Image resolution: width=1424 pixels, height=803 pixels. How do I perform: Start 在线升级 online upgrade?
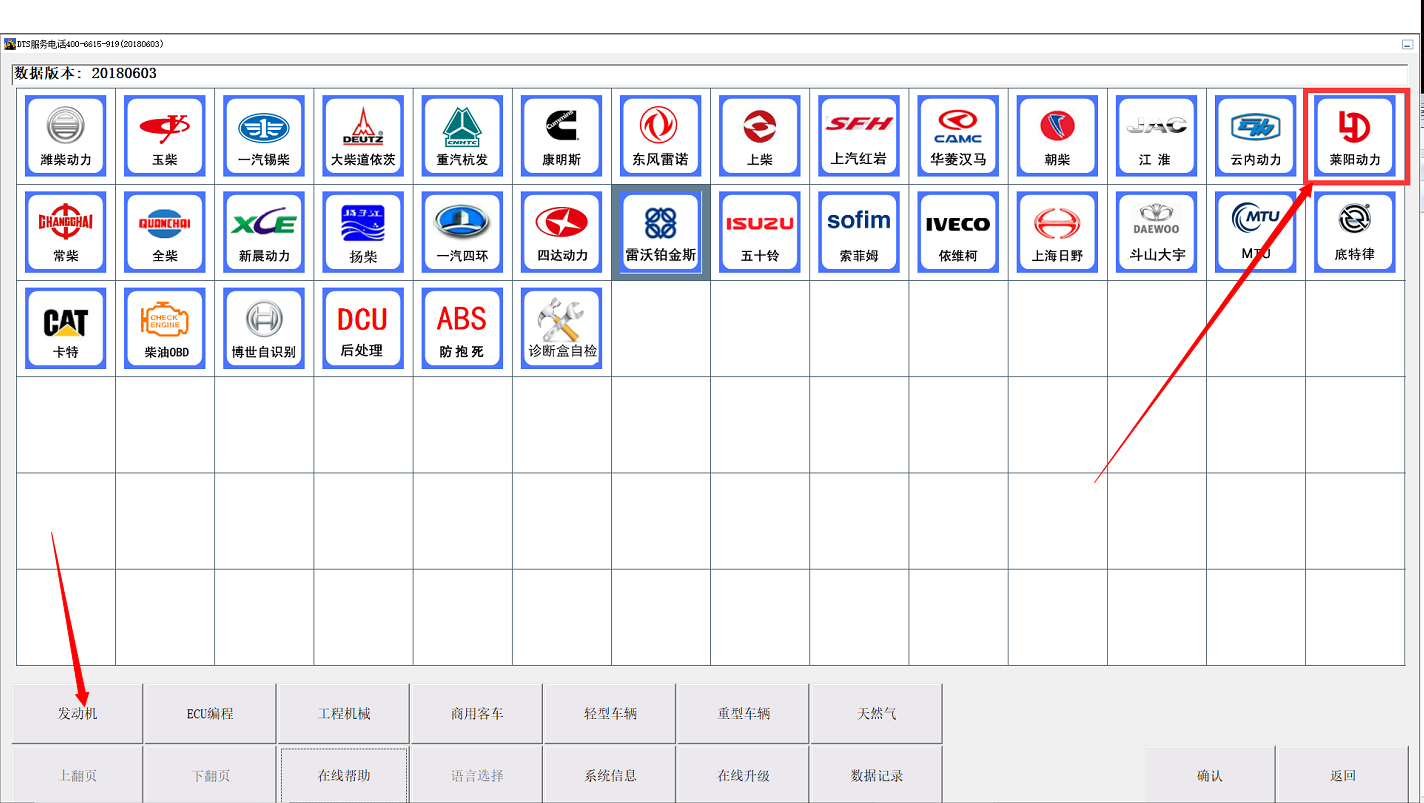click(743, 775)
